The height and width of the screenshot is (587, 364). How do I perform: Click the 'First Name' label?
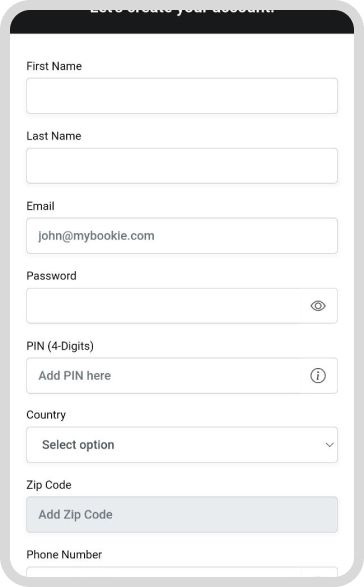[x=54, y=66]
